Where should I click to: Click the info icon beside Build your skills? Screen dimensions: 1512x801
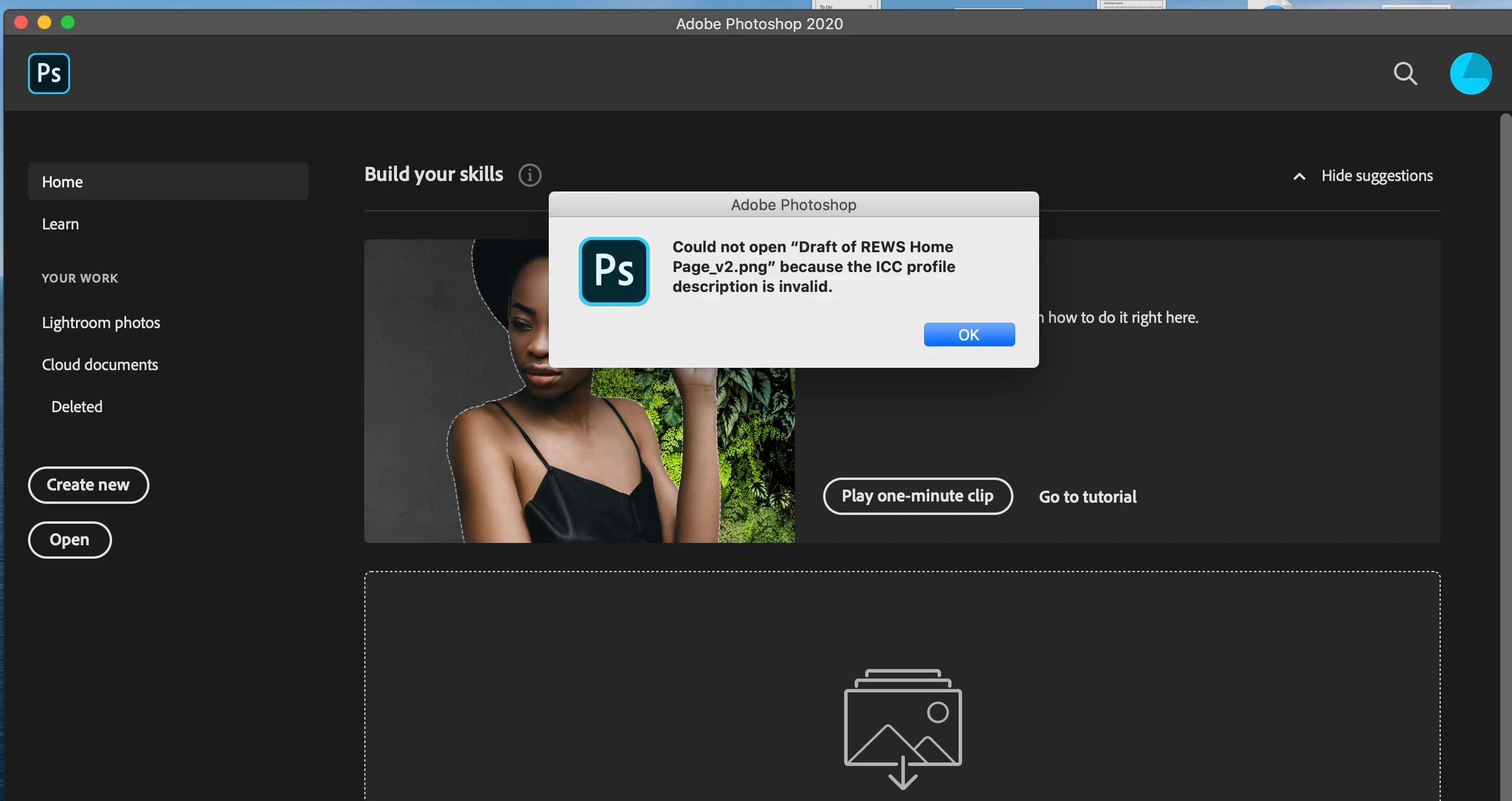point(529,175)
